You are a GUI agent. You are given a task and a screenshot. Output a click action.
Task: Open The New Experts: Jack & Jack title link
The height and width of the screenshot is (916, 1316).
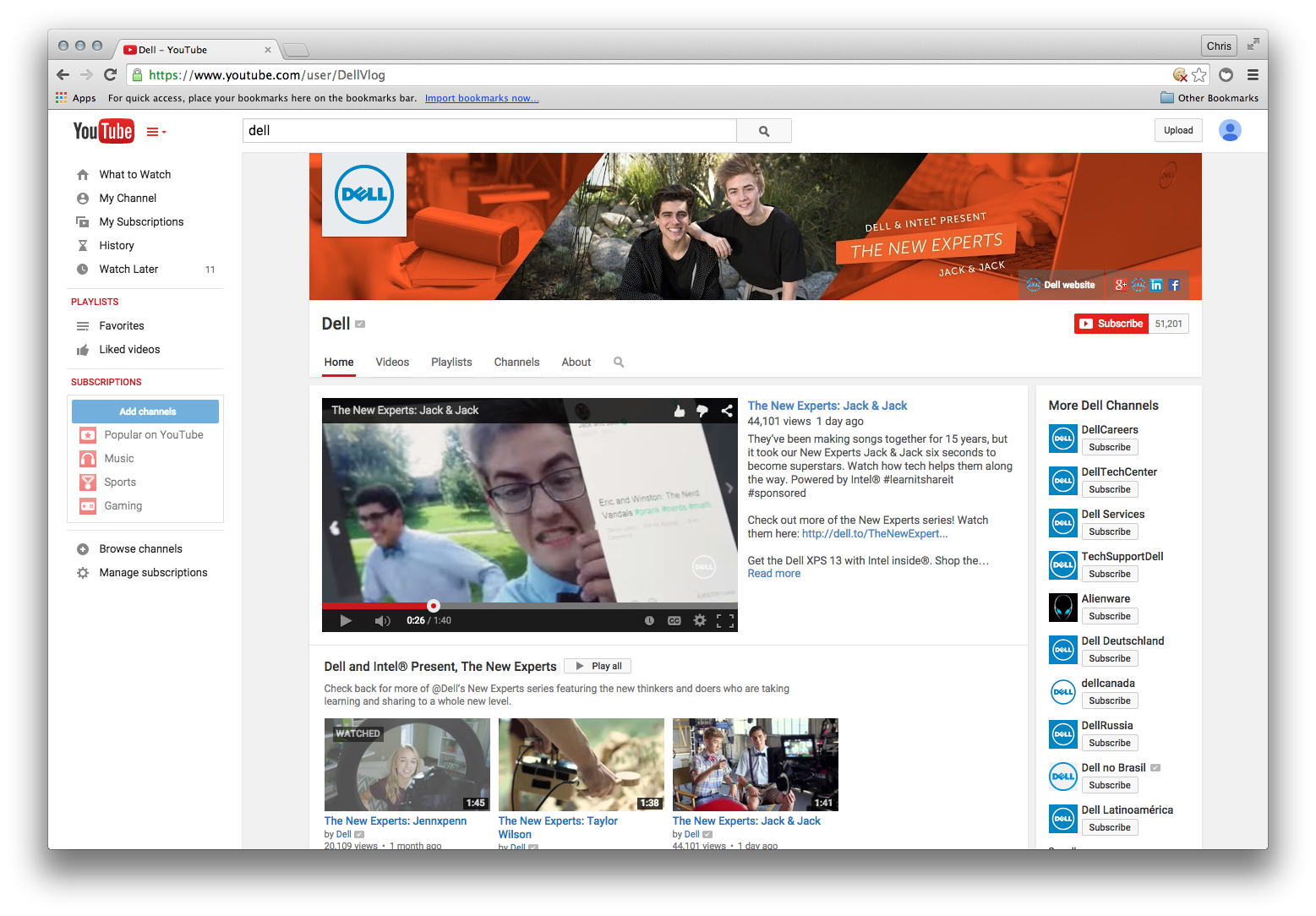coord(827,406)
